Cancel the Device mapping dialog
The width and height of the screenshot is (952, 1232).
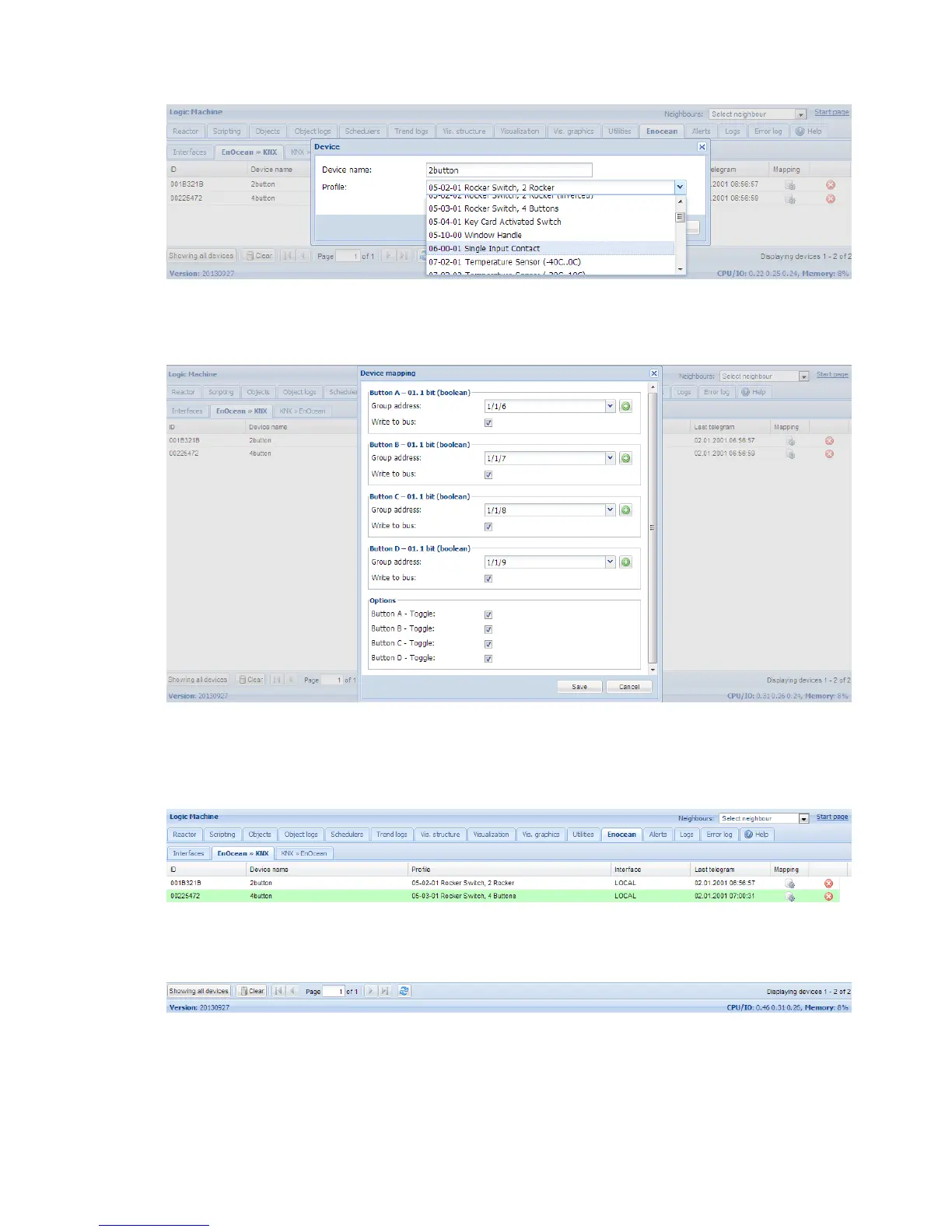coord(629,687)
